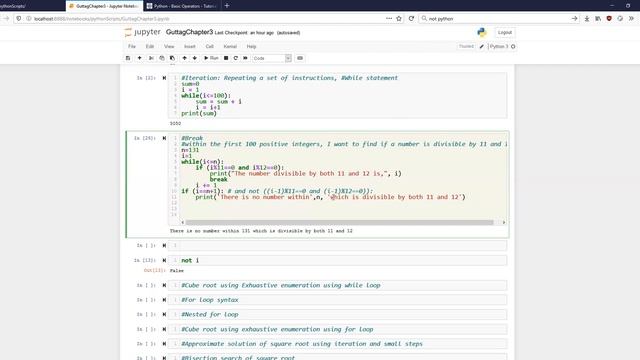Viewport: 640px width, 360px height.
Task: Open page actions three-dots menu
Action: click(389, 19)
